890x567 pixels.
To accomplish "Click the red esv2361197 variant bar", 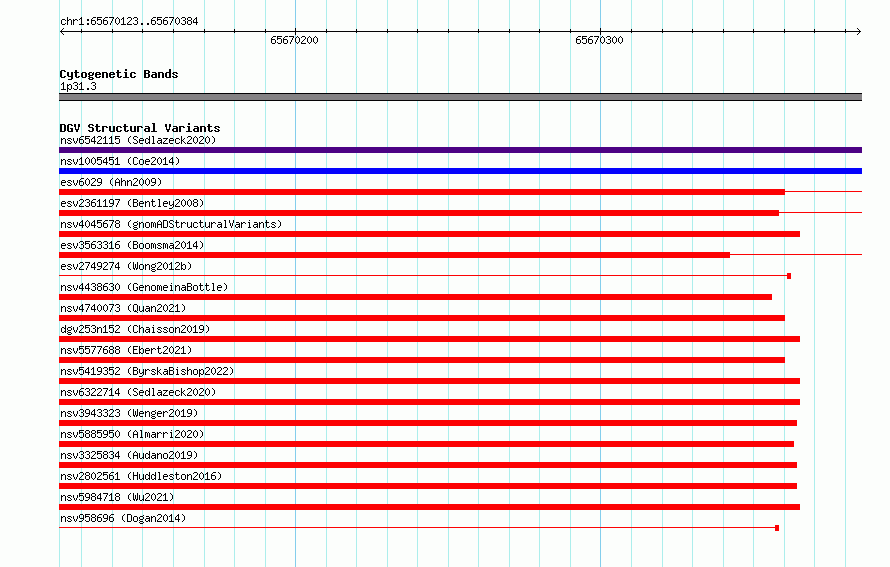I will click(x=419, y=213).
